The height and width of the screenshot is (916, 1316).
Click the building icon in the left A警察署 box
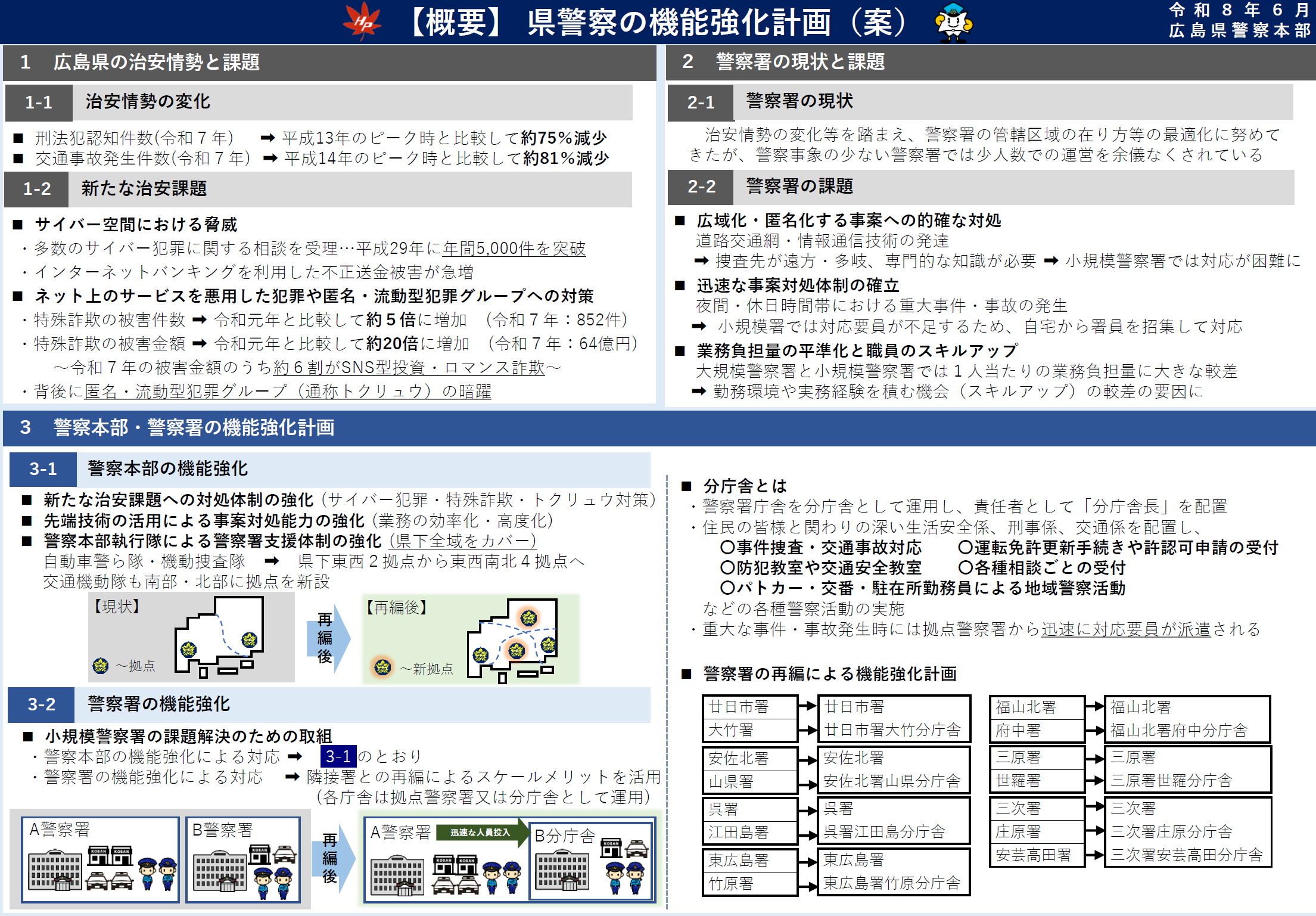click(x=55, y=870)
